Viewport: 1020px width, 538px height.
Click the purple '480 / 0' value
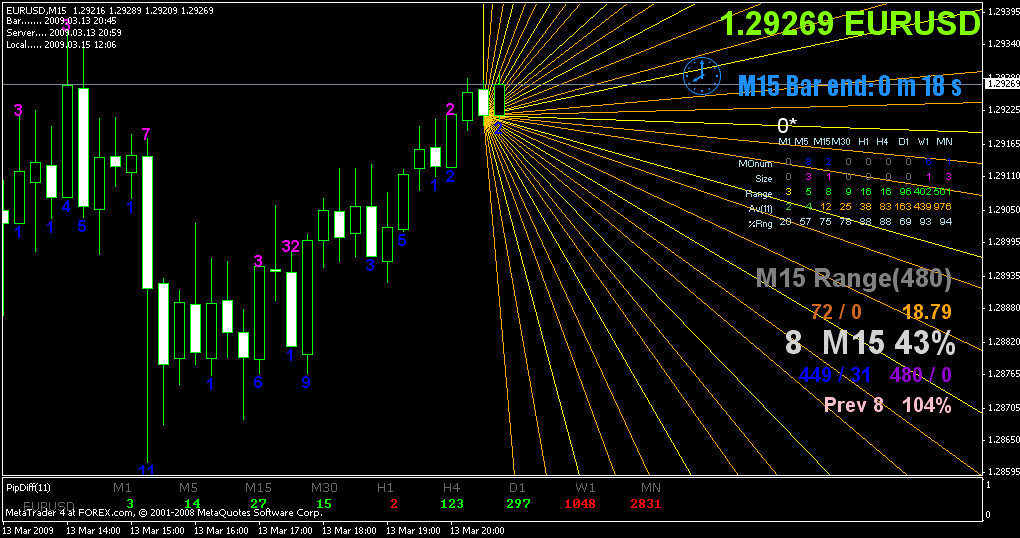point(920,375)
